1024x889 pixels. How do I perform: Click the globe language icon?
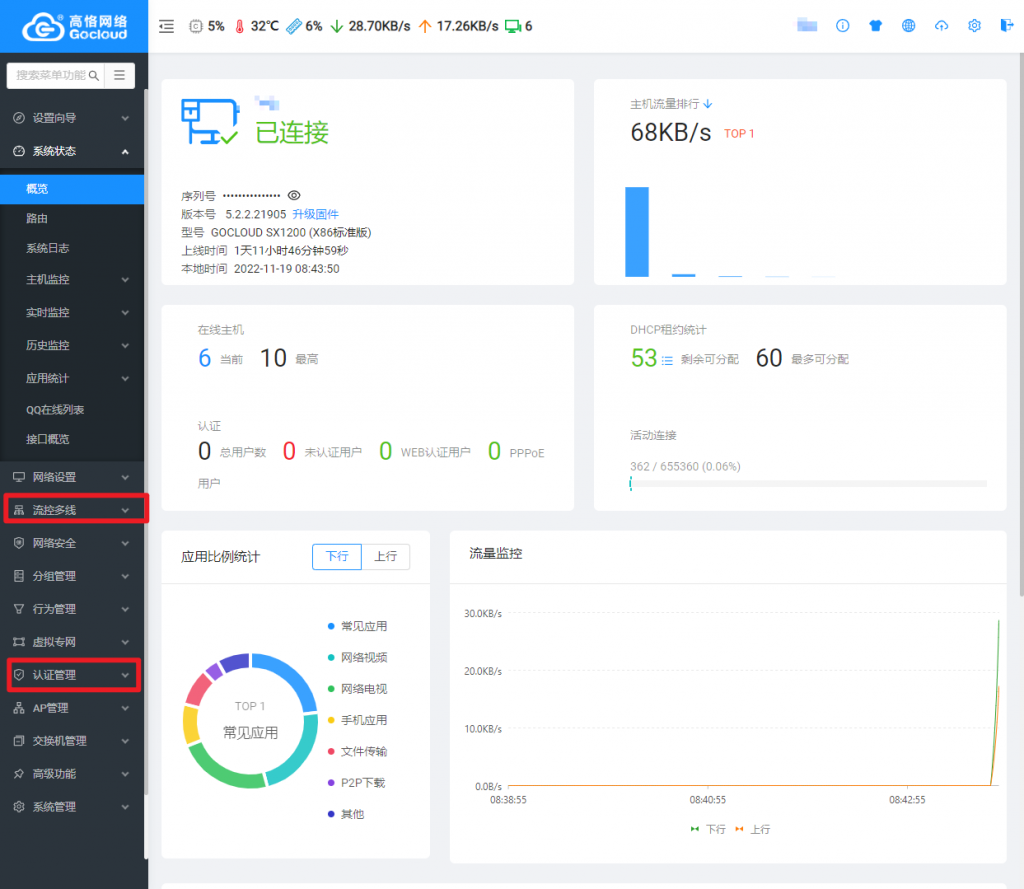coord(908,26)
